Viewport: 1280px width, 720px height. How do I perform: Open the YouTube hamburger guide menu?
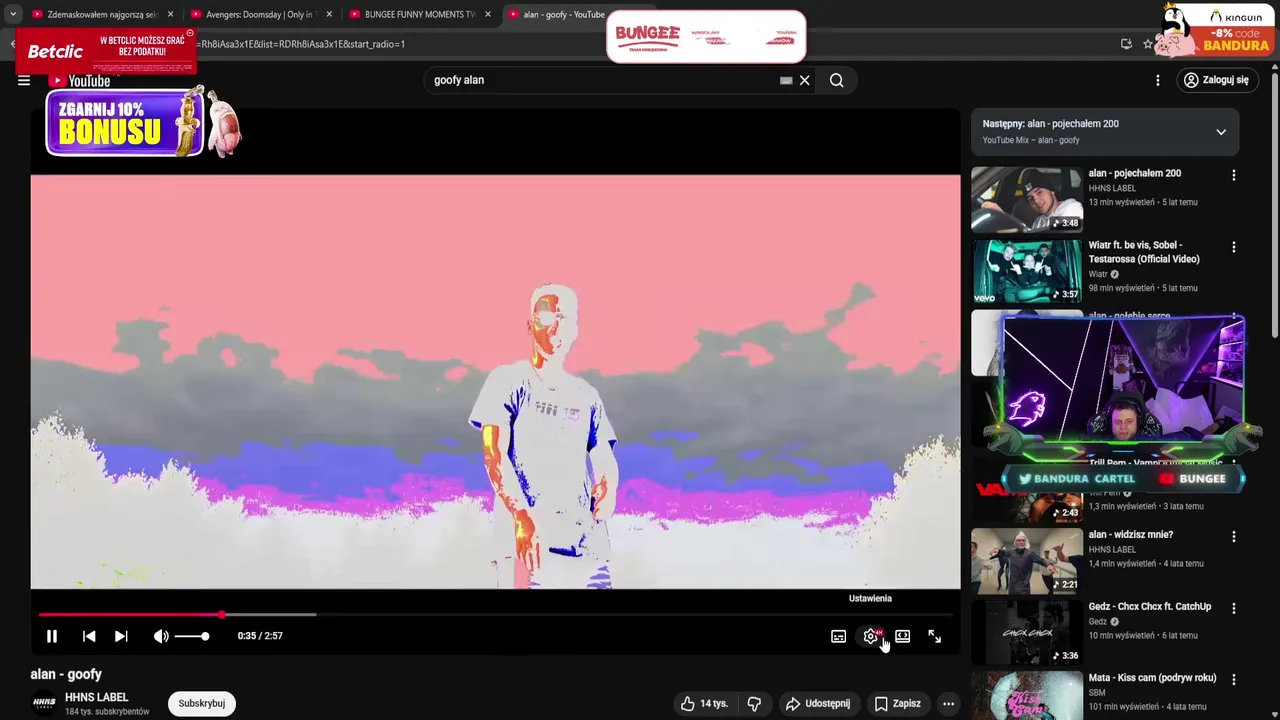coord(24,80)
